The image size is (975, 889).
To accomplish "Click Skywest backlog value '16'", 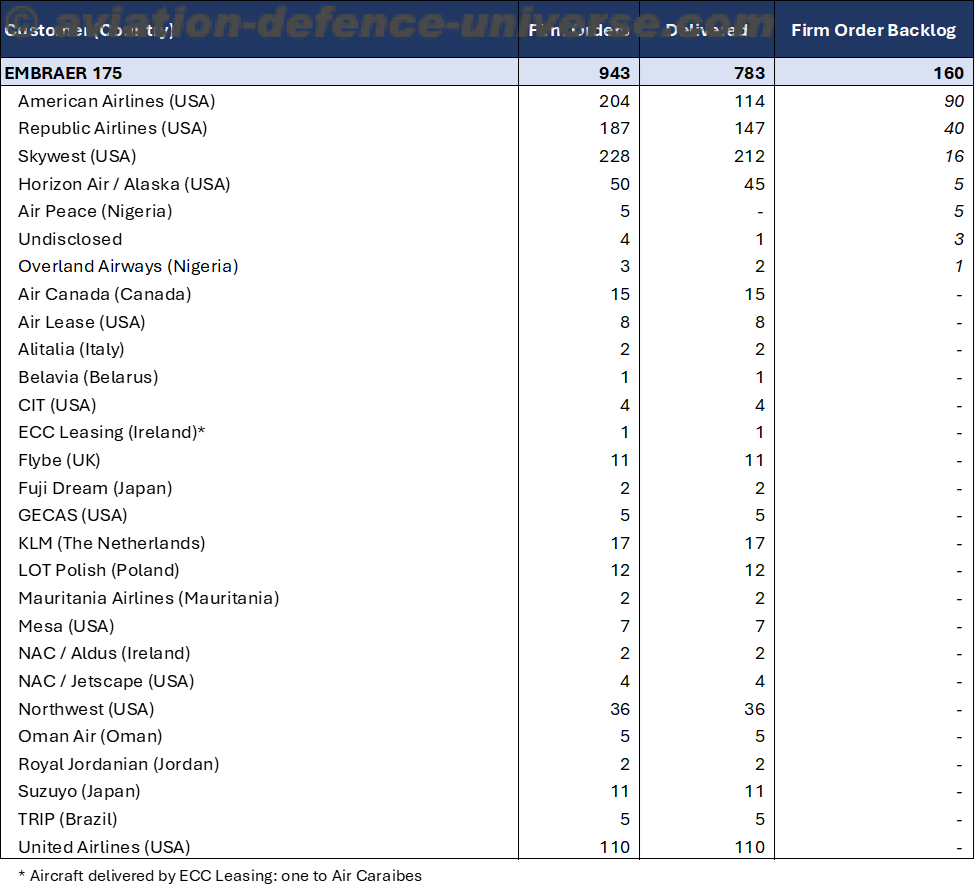I will tap(954, 157).
